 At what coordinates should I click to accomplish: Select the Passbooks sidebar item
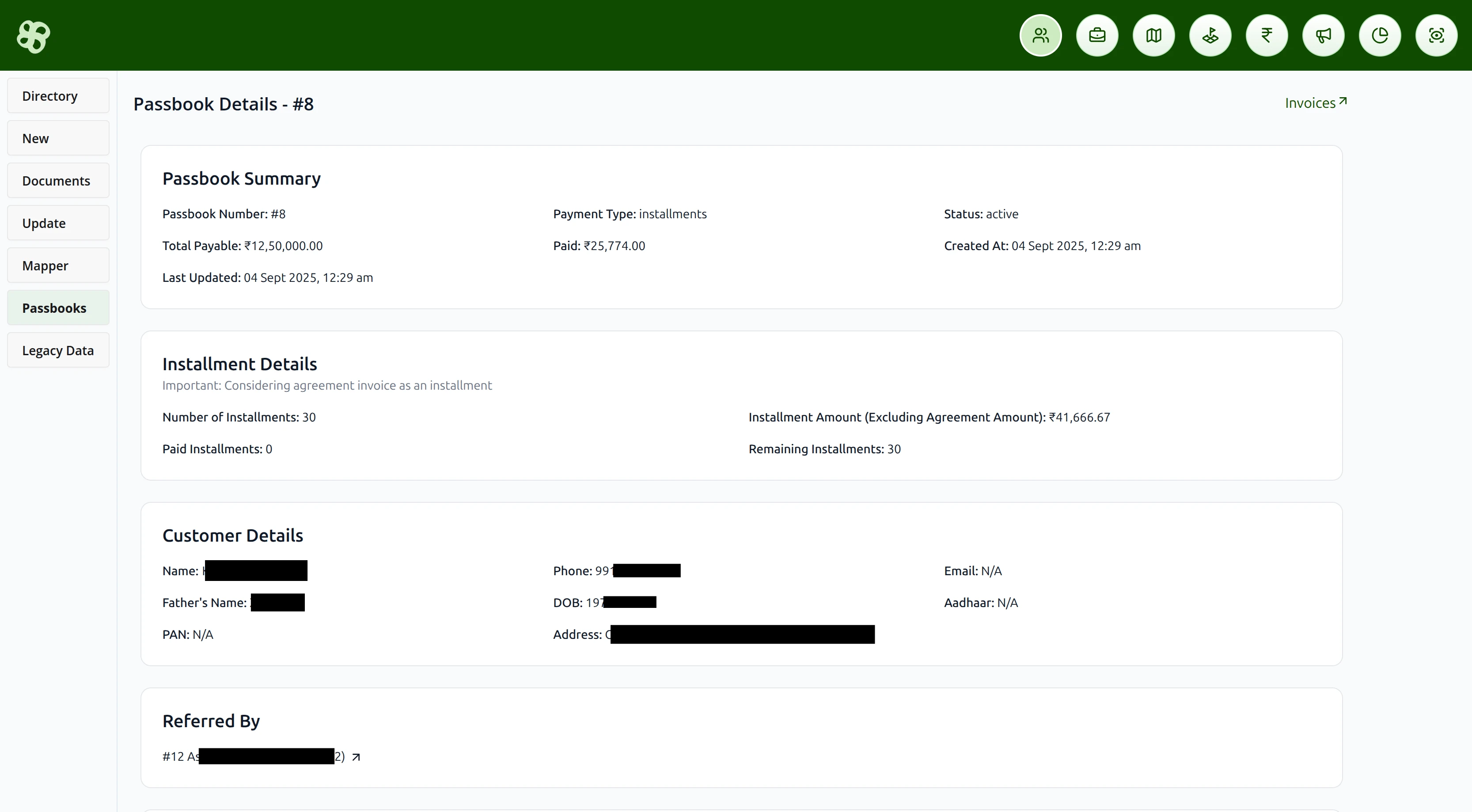[x=58, y=308]
